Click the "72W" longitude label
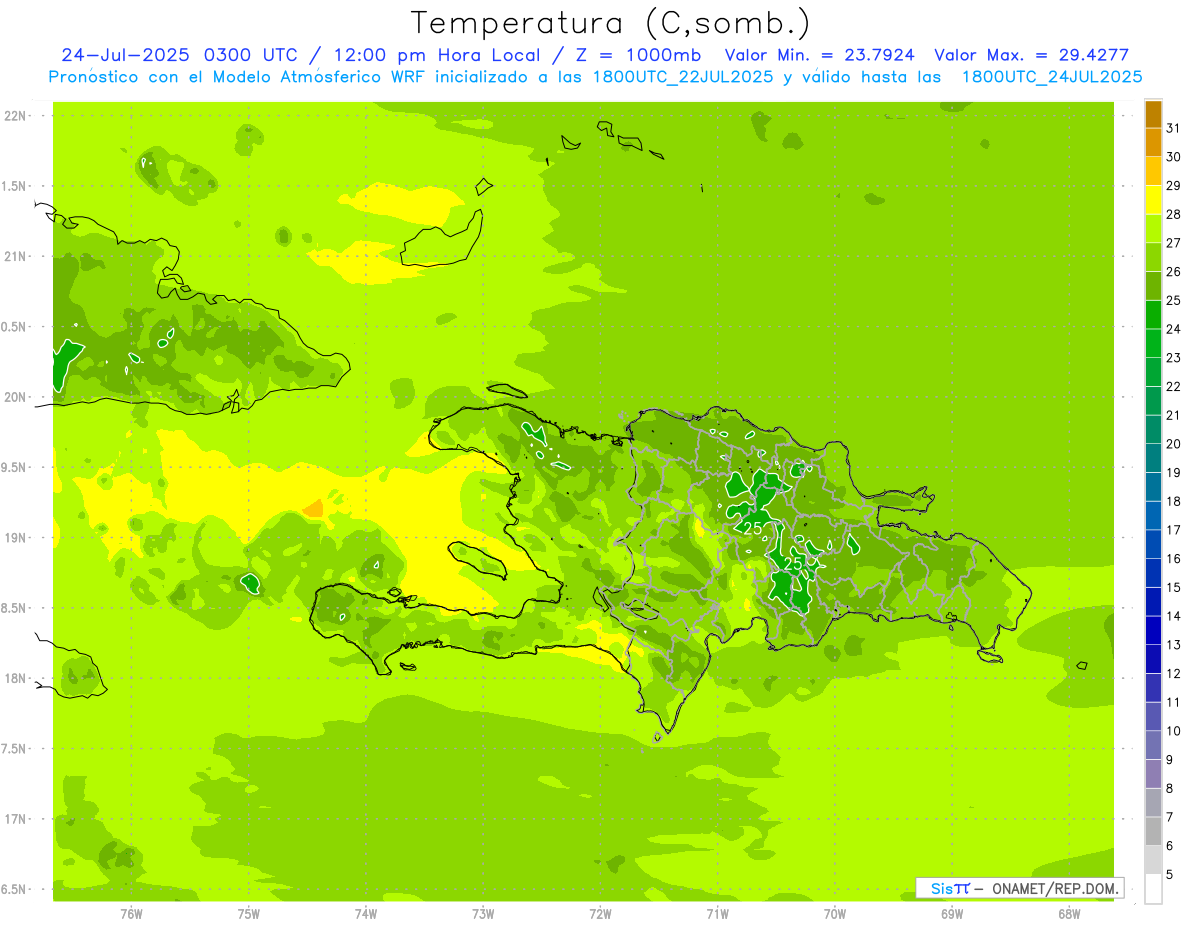This screenshot has height=927, width=1200. (600, 914)
